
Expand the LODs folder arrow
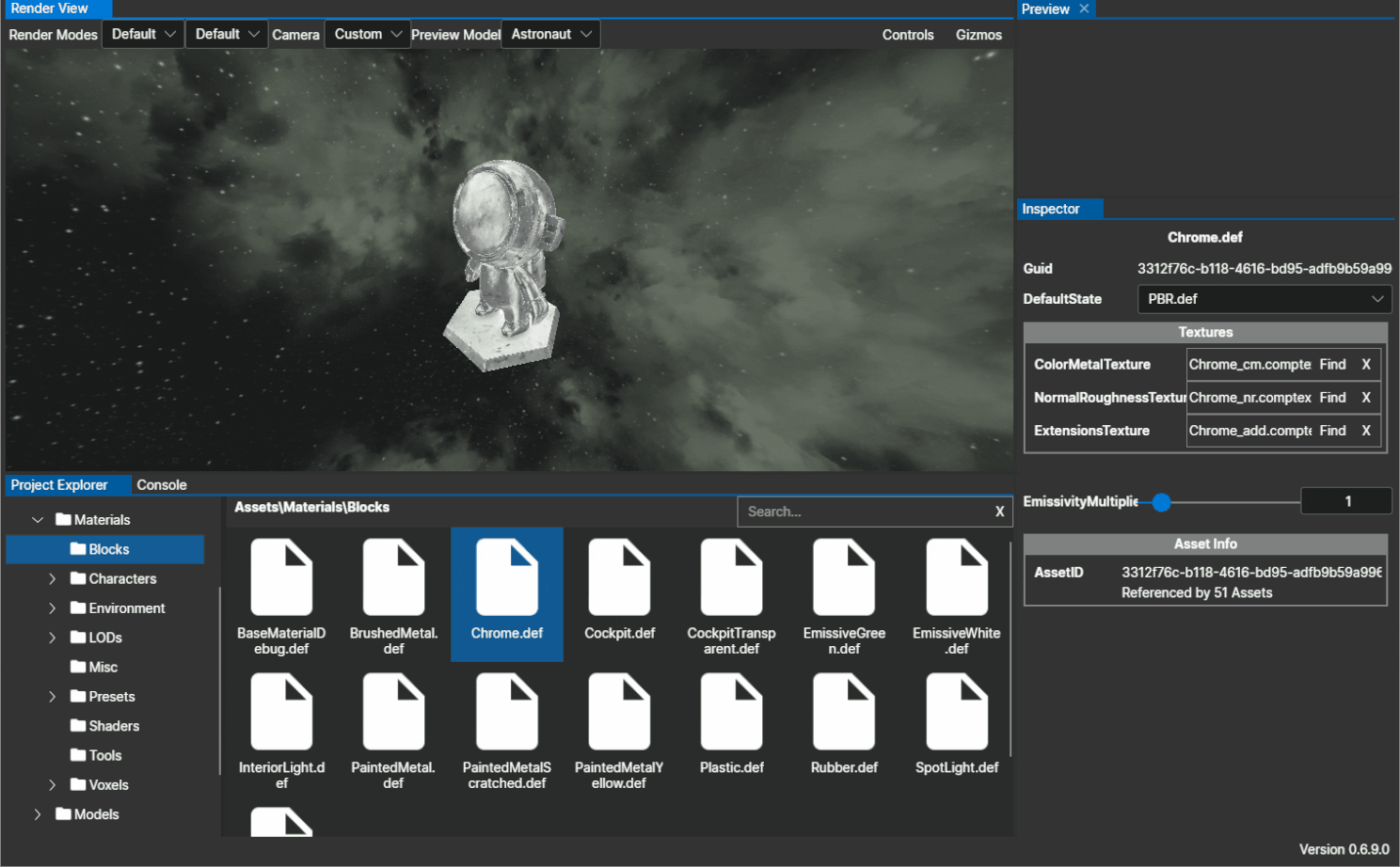[53, 638]
